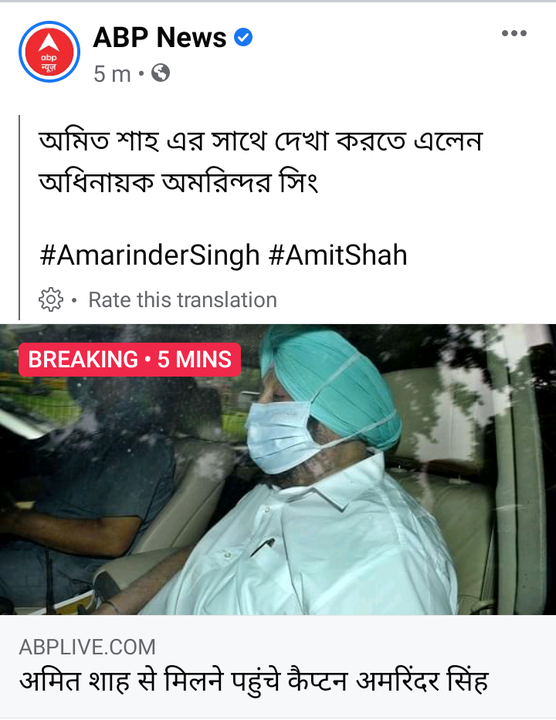This screenshot has width=556, height=720.
Task: Click Rate this translation link
Action: click(183, 300)
